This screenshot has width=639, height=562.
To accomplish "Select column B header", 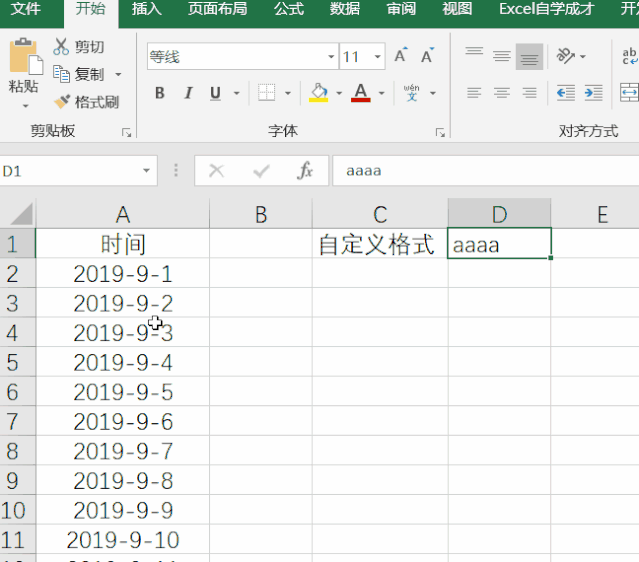I will (261, 214).
